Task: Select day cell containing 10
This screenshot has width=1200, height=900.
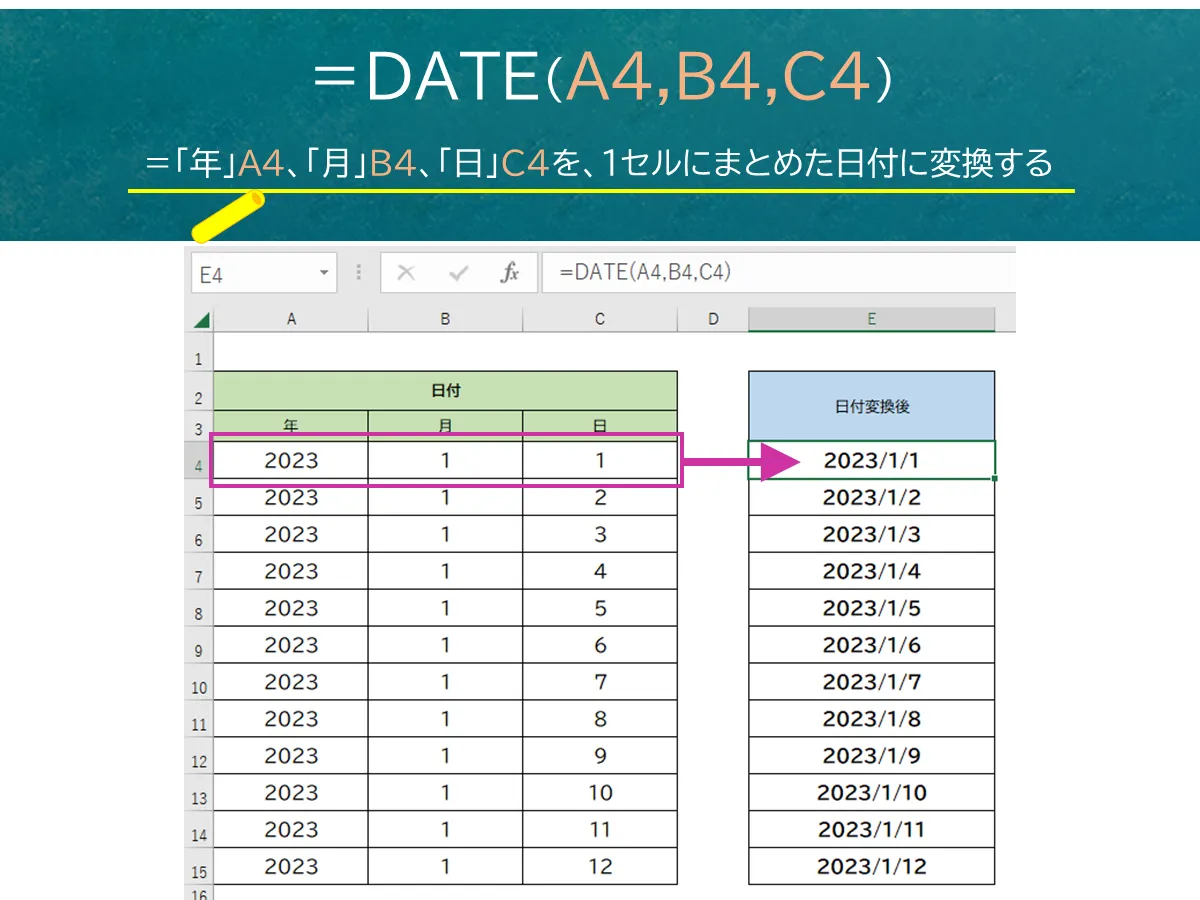Action: [x=600, y=793]
